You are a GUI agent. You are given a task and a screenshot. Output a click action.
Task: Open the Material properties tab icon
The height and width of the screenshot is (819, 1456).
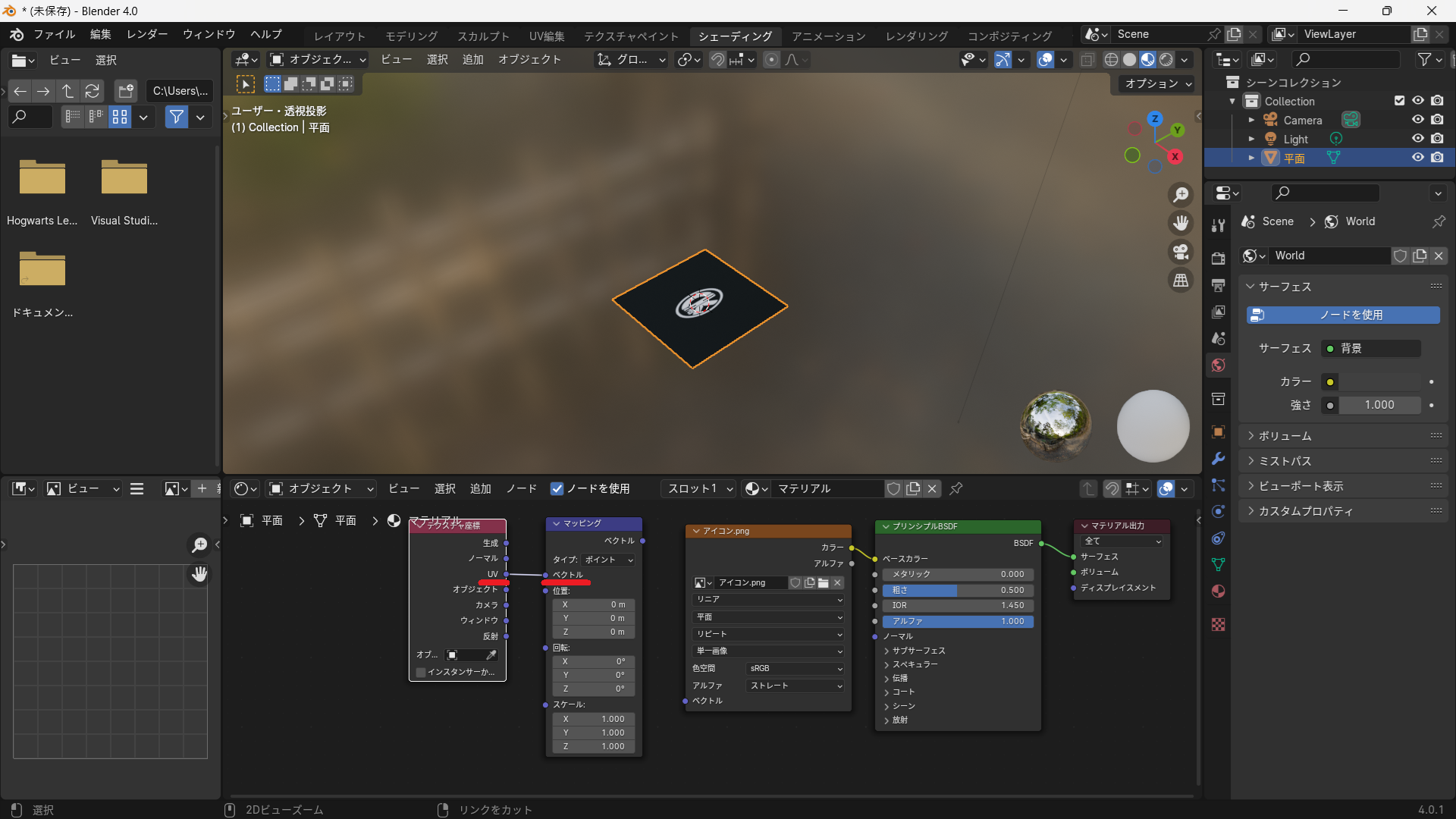pos(1218,591)
